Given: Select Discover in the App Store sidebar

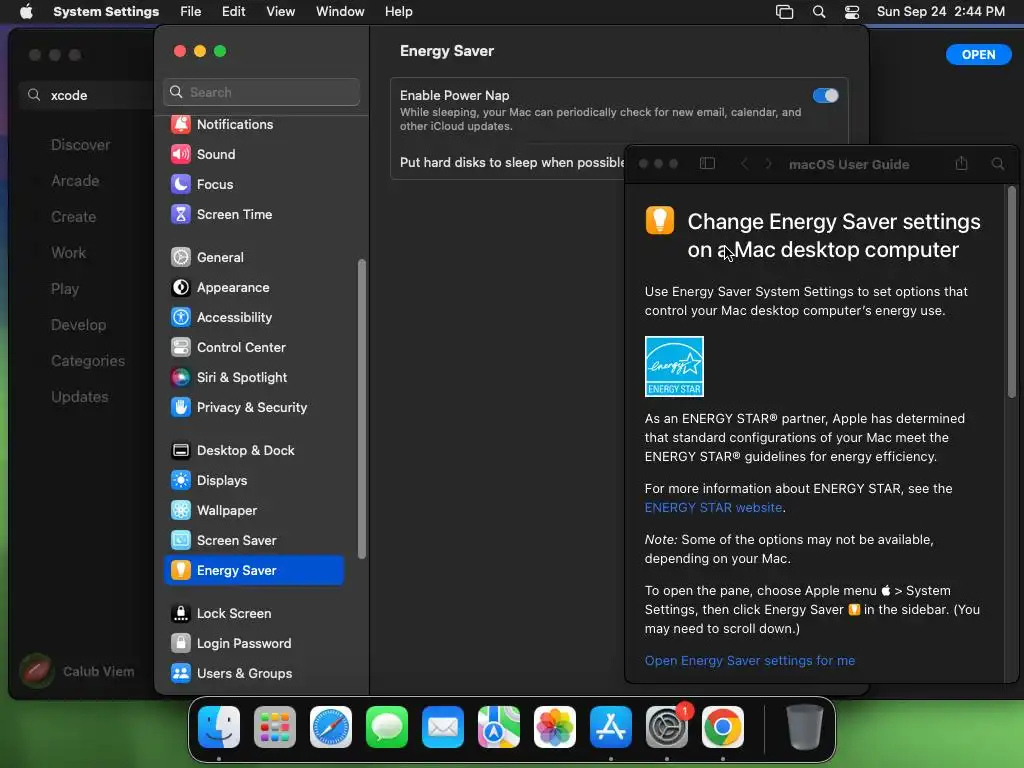Looking at the screenshot, I should [80, 145].
